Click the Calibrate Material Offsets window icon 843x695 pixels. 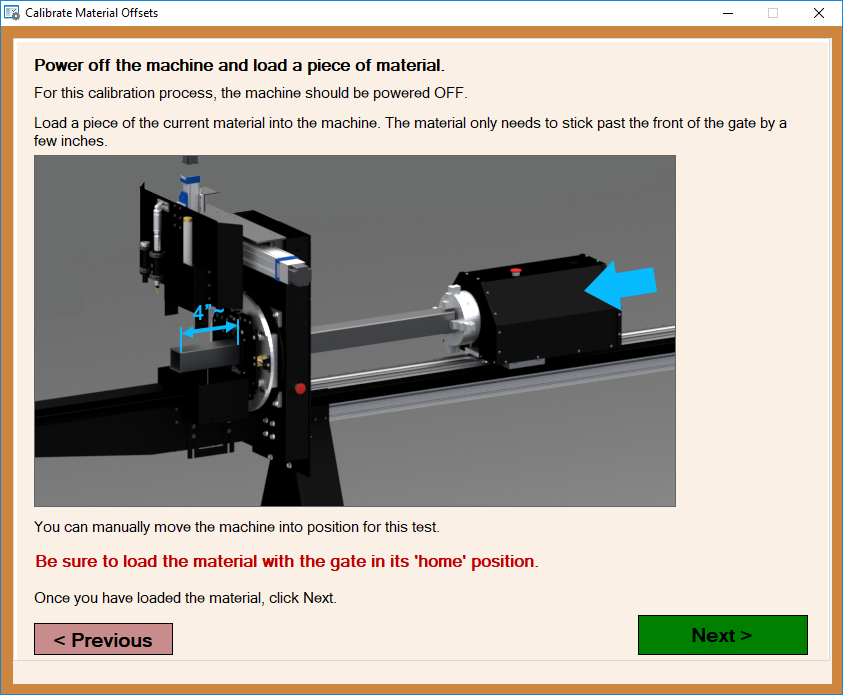[12, 13]
